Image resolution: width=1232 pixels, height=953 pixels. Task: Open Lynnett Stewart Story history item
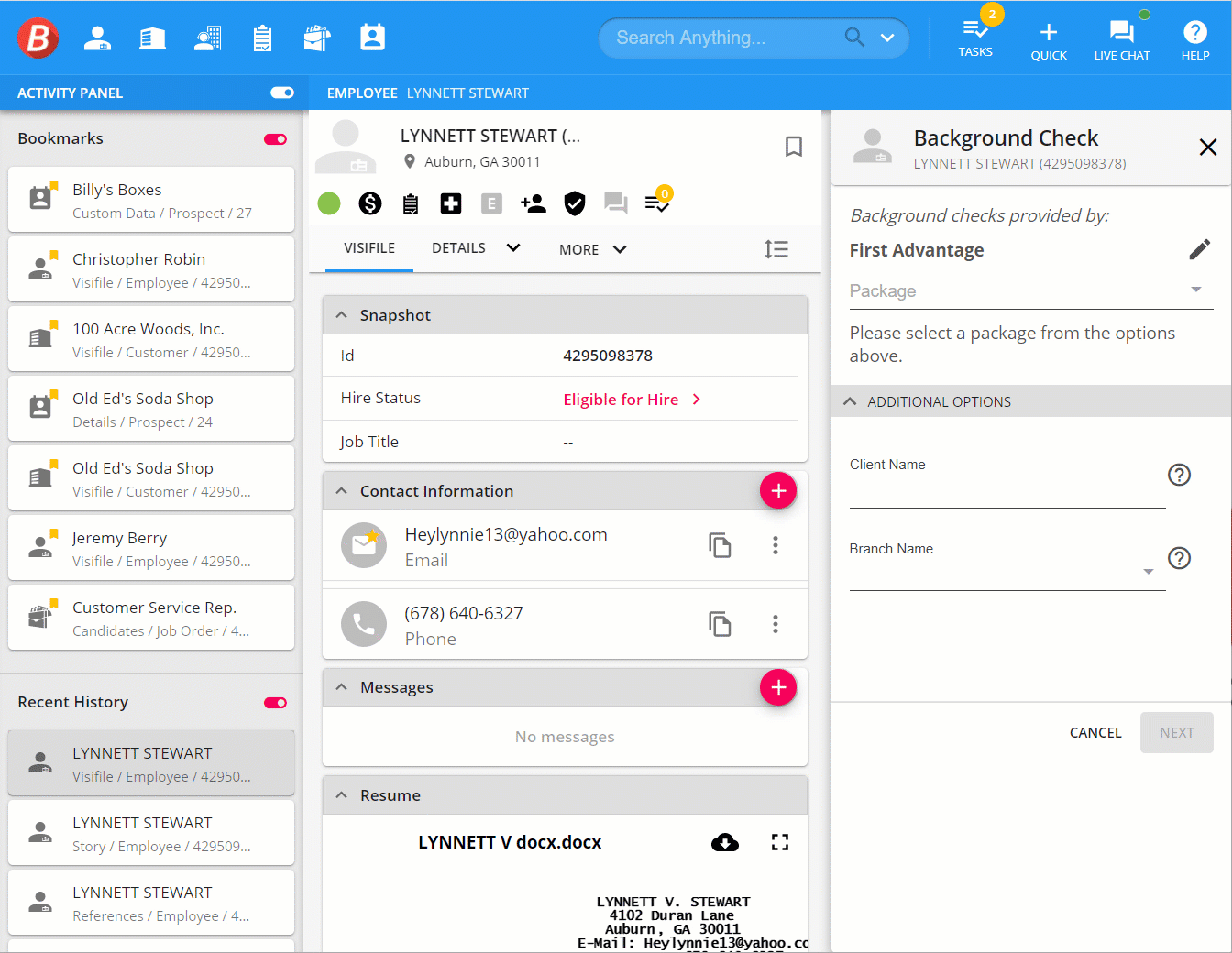tap(151, 833)
